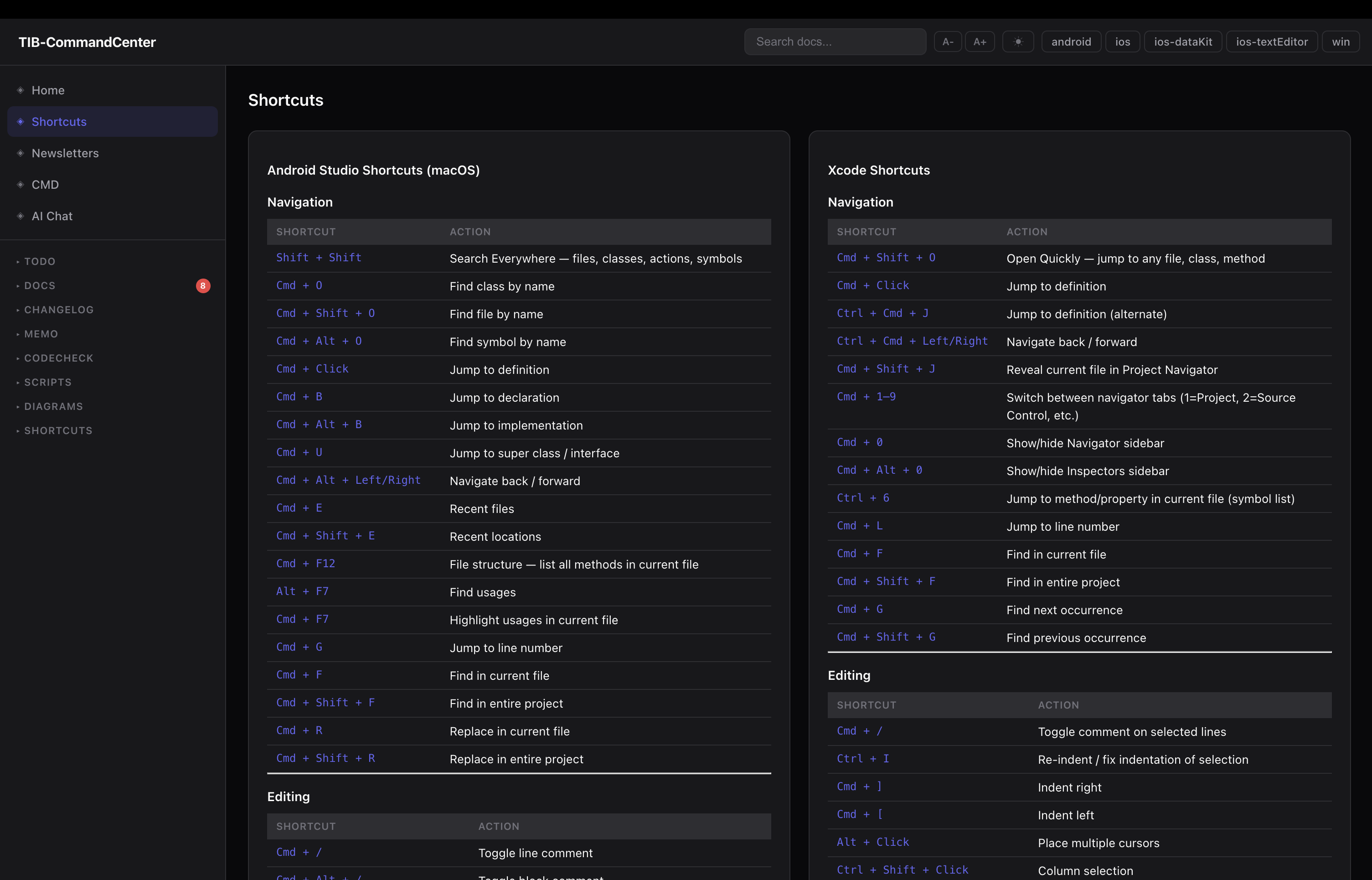Enable the android tag filter
Screen dimensions: 1372x880
point(1071,41)
